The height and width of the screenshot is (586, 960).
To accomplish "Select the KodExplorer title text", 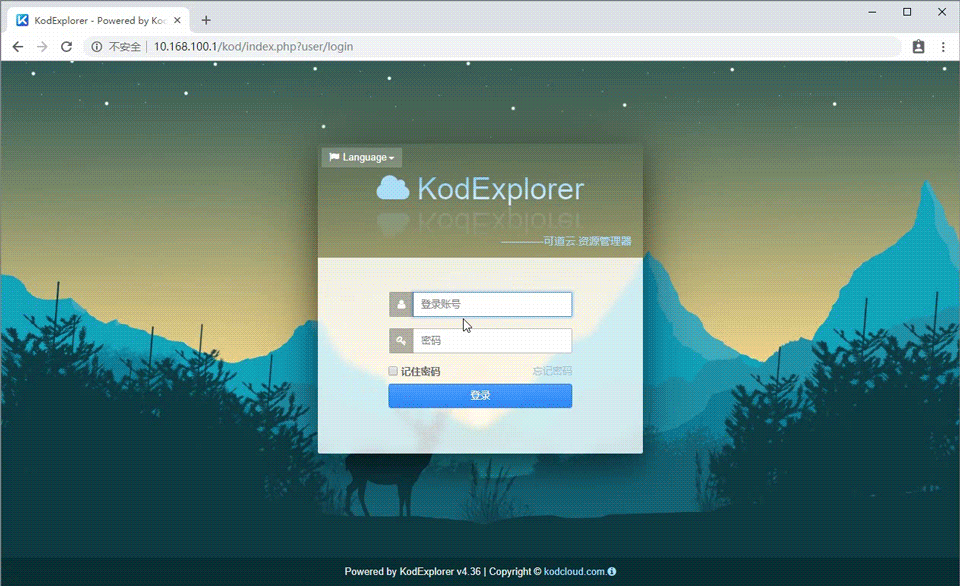I will point(501,189).
